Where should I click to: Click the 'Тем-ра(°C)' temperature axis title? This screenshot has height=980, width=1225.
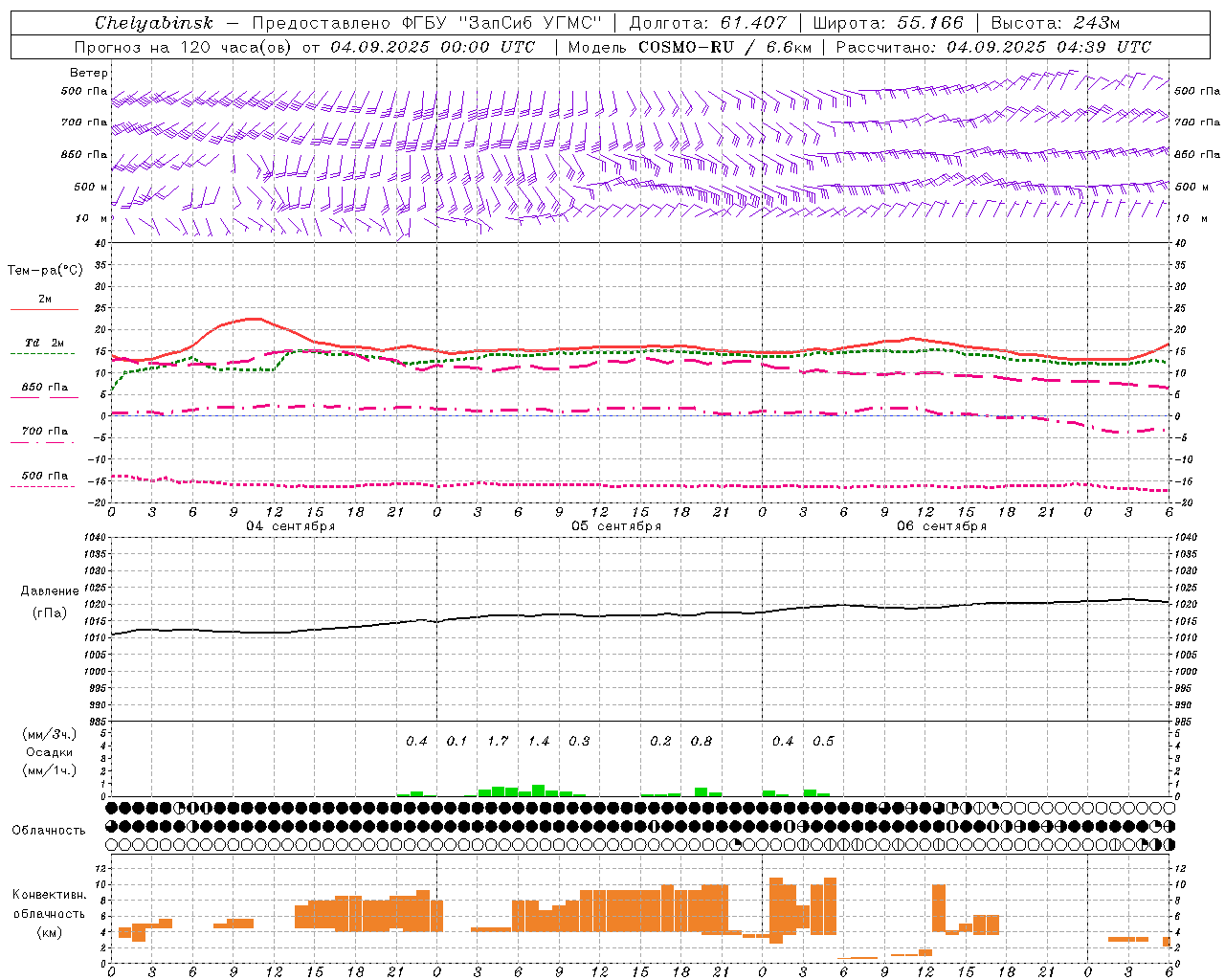[x=45, y=271]
